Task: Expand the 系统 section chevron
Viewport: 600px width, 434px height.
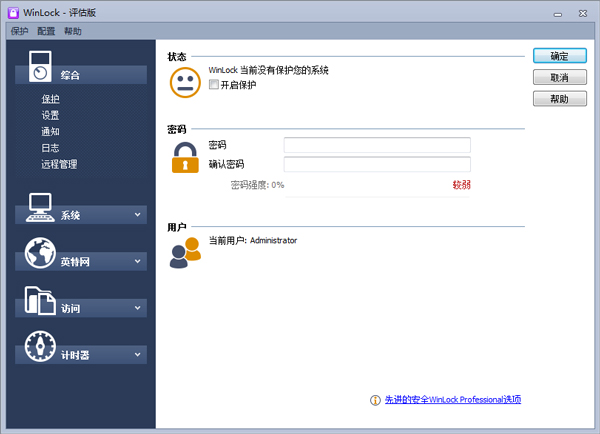Action: (137, 215)
